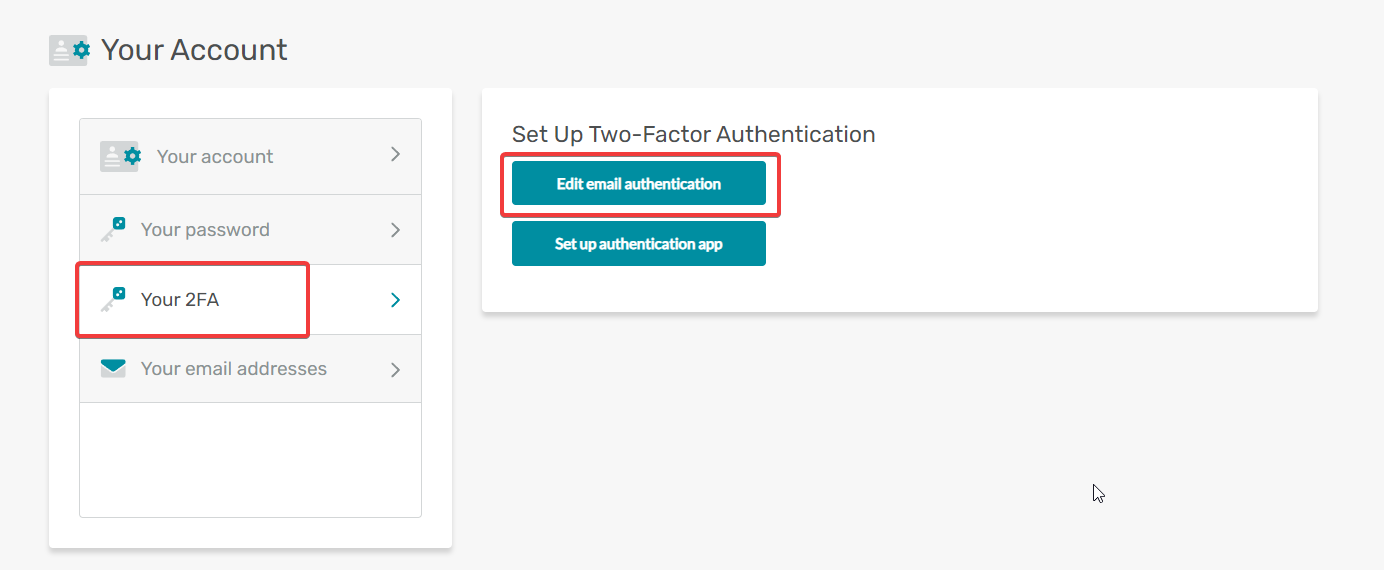Click the empty sidebar area below email addresses
Viewport: 1384px width, 570px height.
[x=250, y=460]
